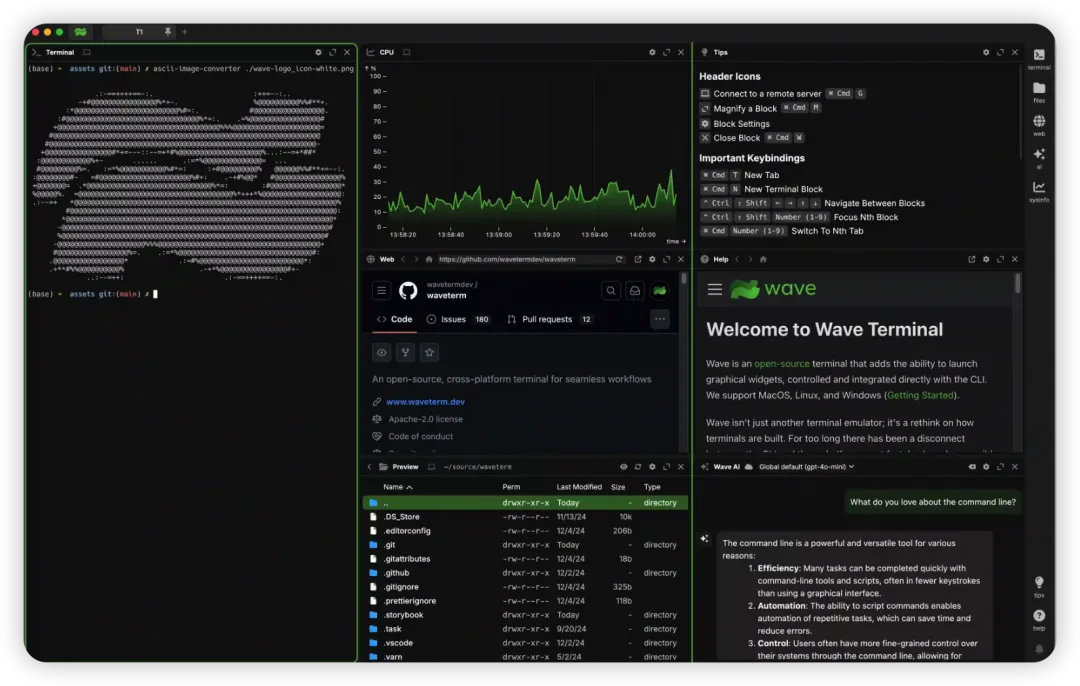
Task: Clear the Wave AI chat
Action: 972,467
